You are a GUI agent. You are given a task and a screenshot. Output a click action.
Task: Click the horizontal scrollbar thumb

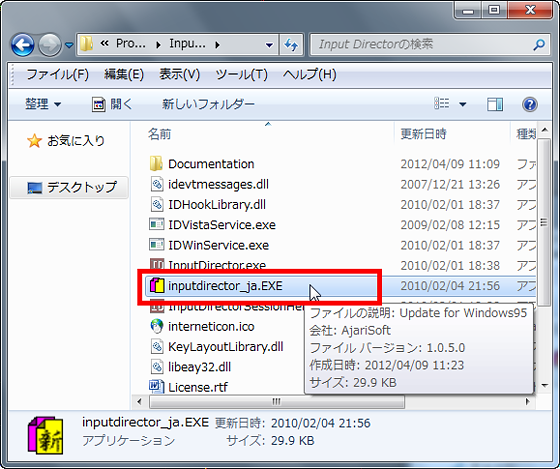277,401
